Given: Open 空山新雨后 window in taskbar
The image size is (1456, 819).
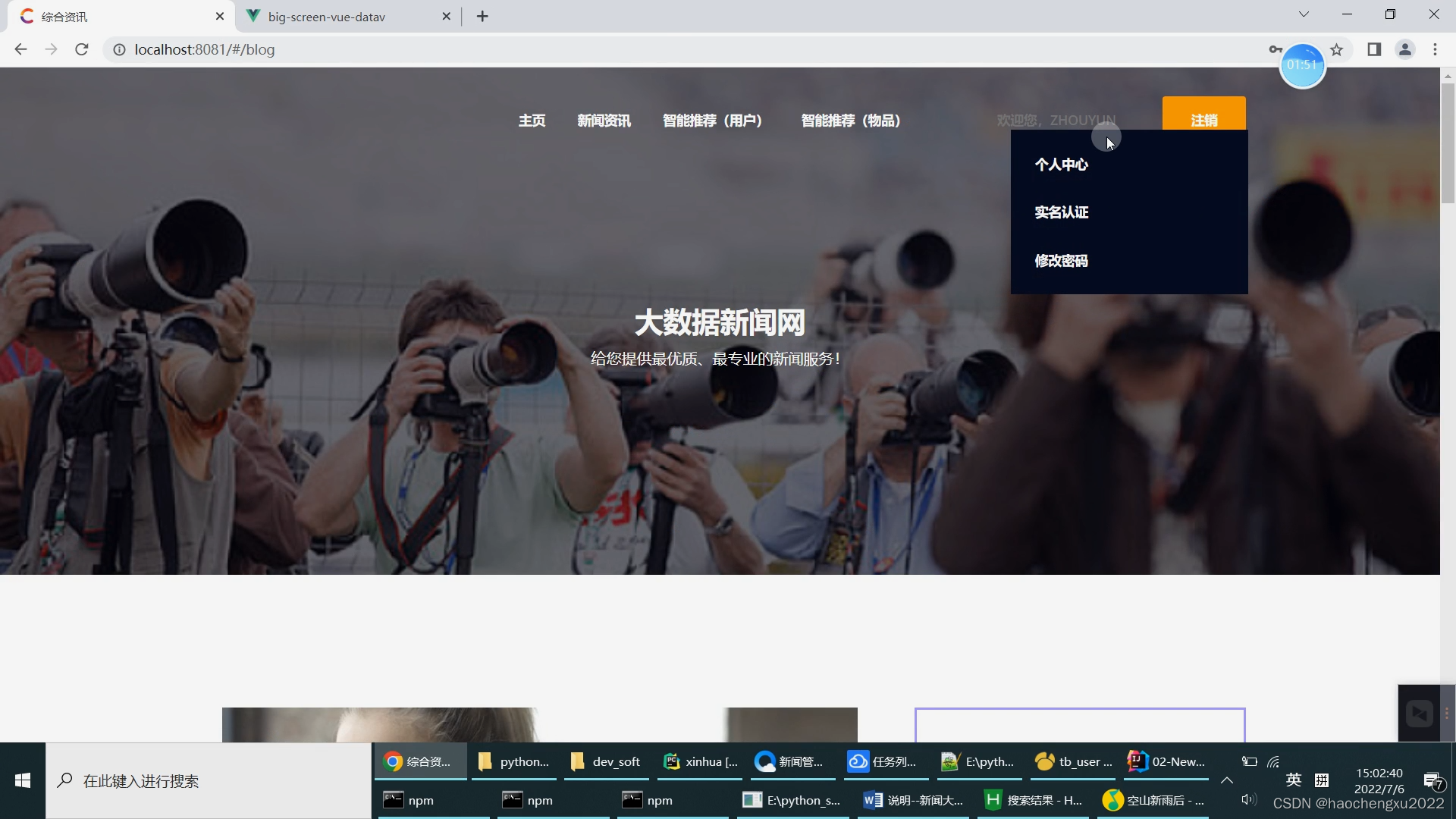Looking at the screenshot, I should [x=1153, y=800].
